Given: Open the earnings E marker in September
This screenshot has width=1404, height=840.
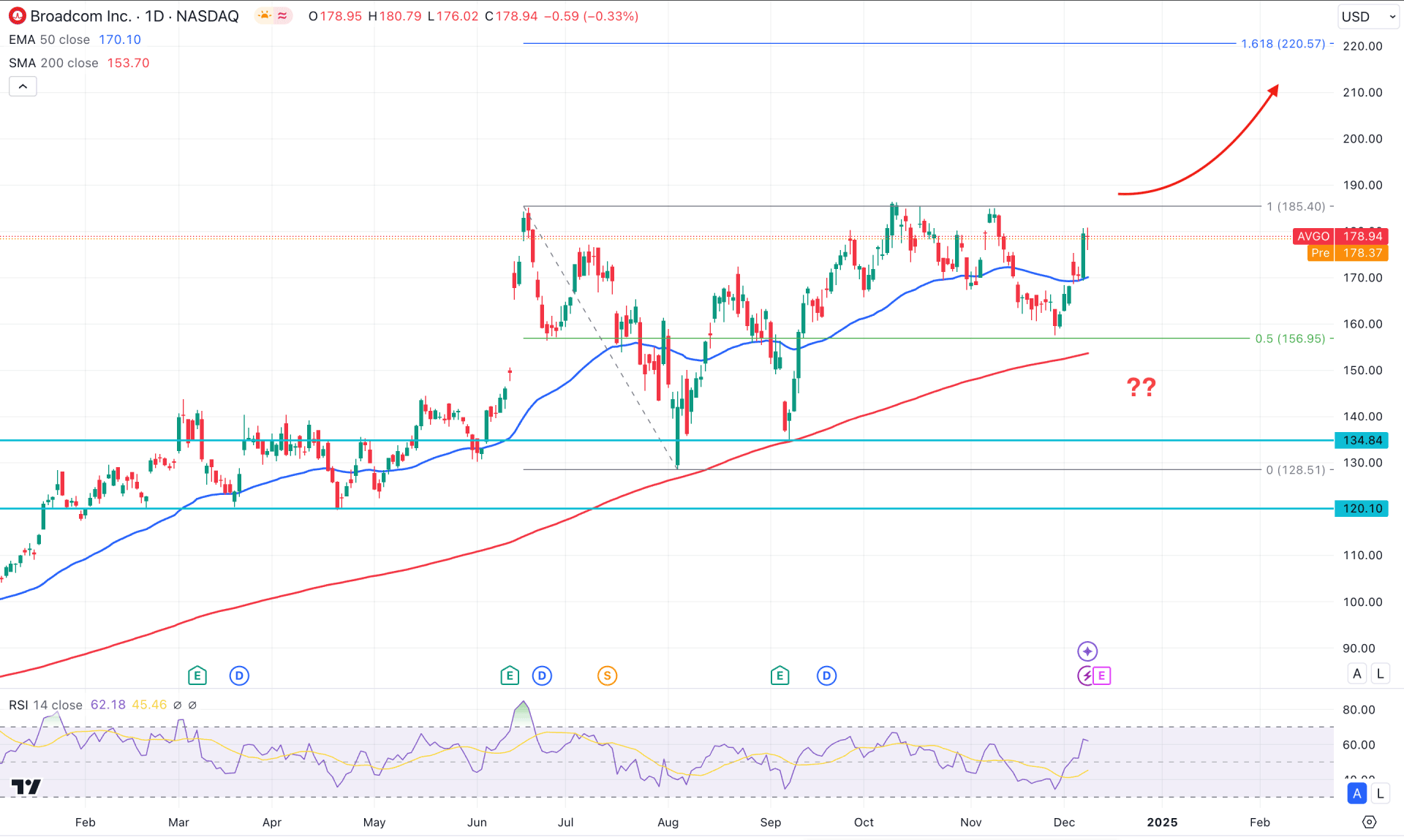Looking at the screenshot, I should pos(780,676).
